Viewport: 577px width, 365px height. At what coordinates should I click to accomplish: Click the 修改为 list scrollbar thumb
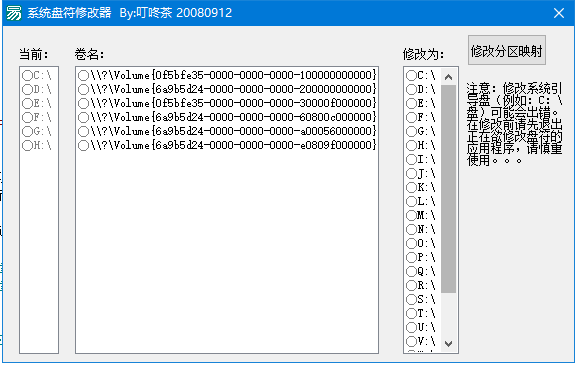448,189
